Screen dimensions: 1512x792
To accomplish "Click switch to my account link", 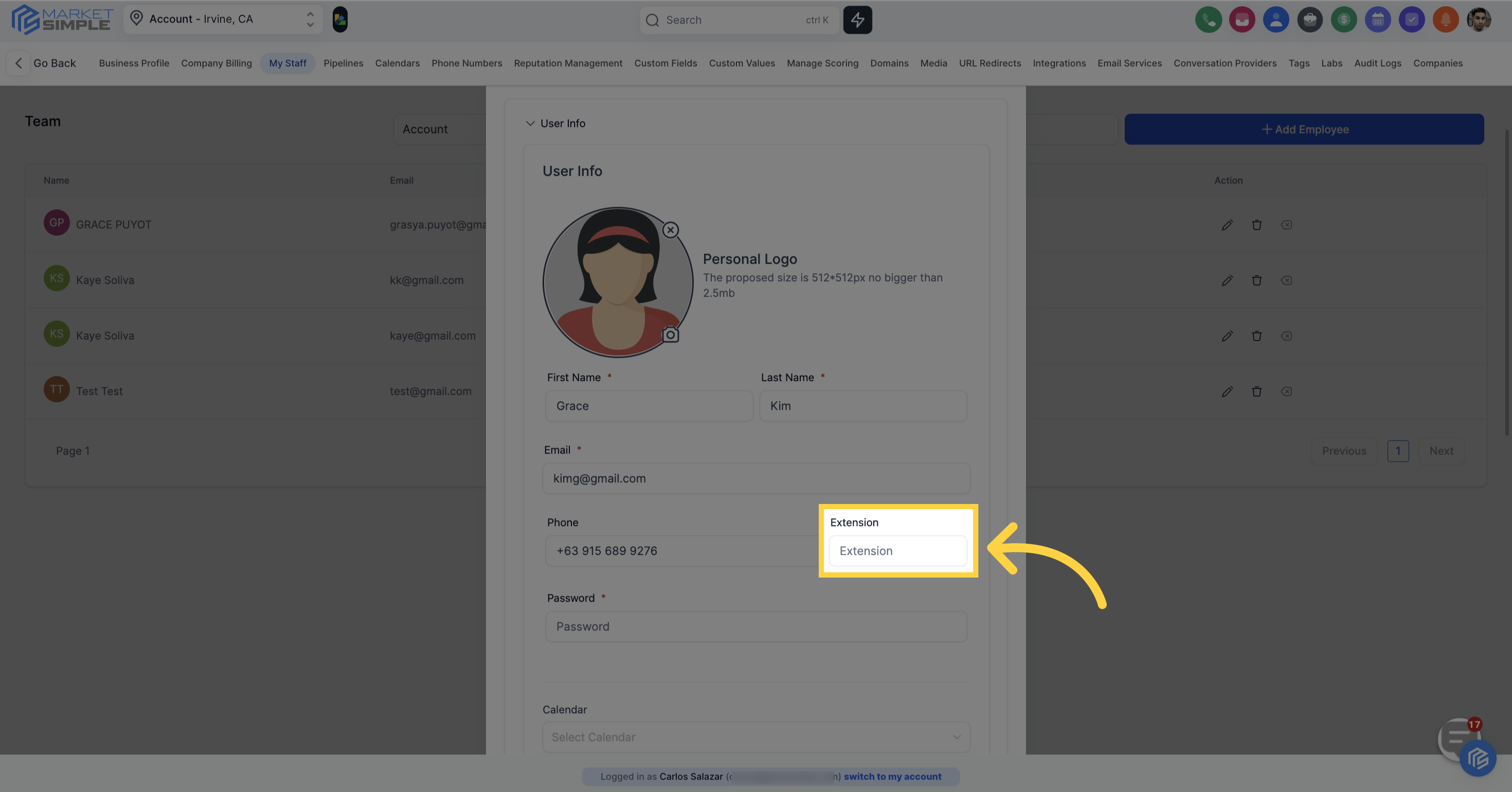I will (892, 776).
